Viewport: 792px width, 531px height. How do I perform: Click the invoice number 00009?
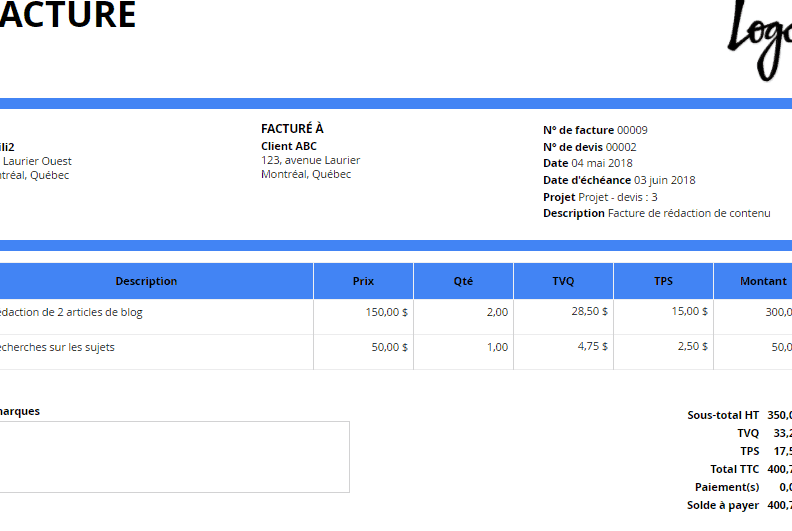(x=632, y=130)
